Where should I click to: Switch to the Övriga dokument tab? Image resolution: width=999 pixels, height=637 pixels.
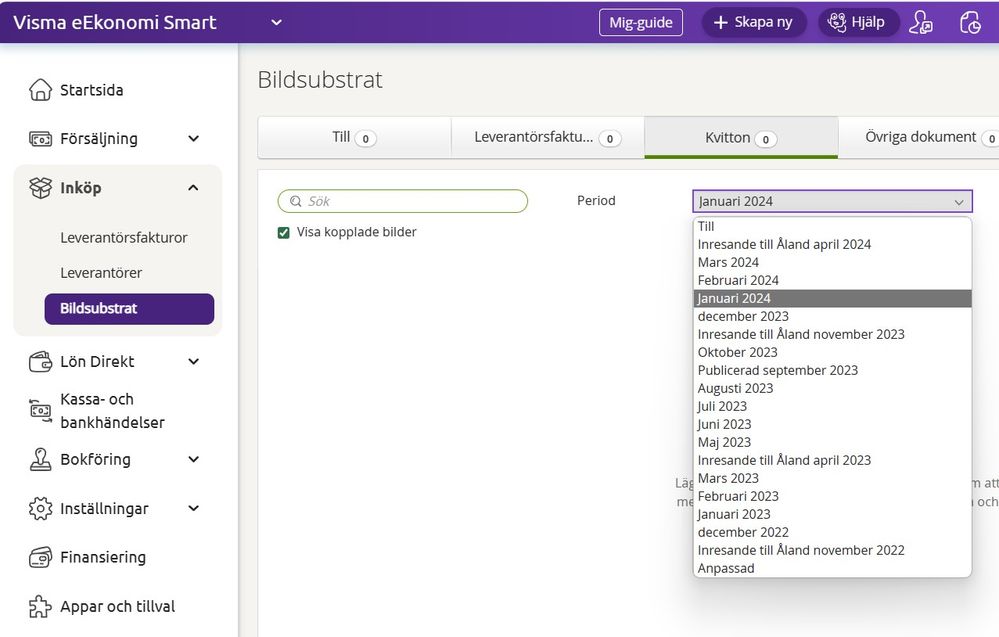click(919, 138)
